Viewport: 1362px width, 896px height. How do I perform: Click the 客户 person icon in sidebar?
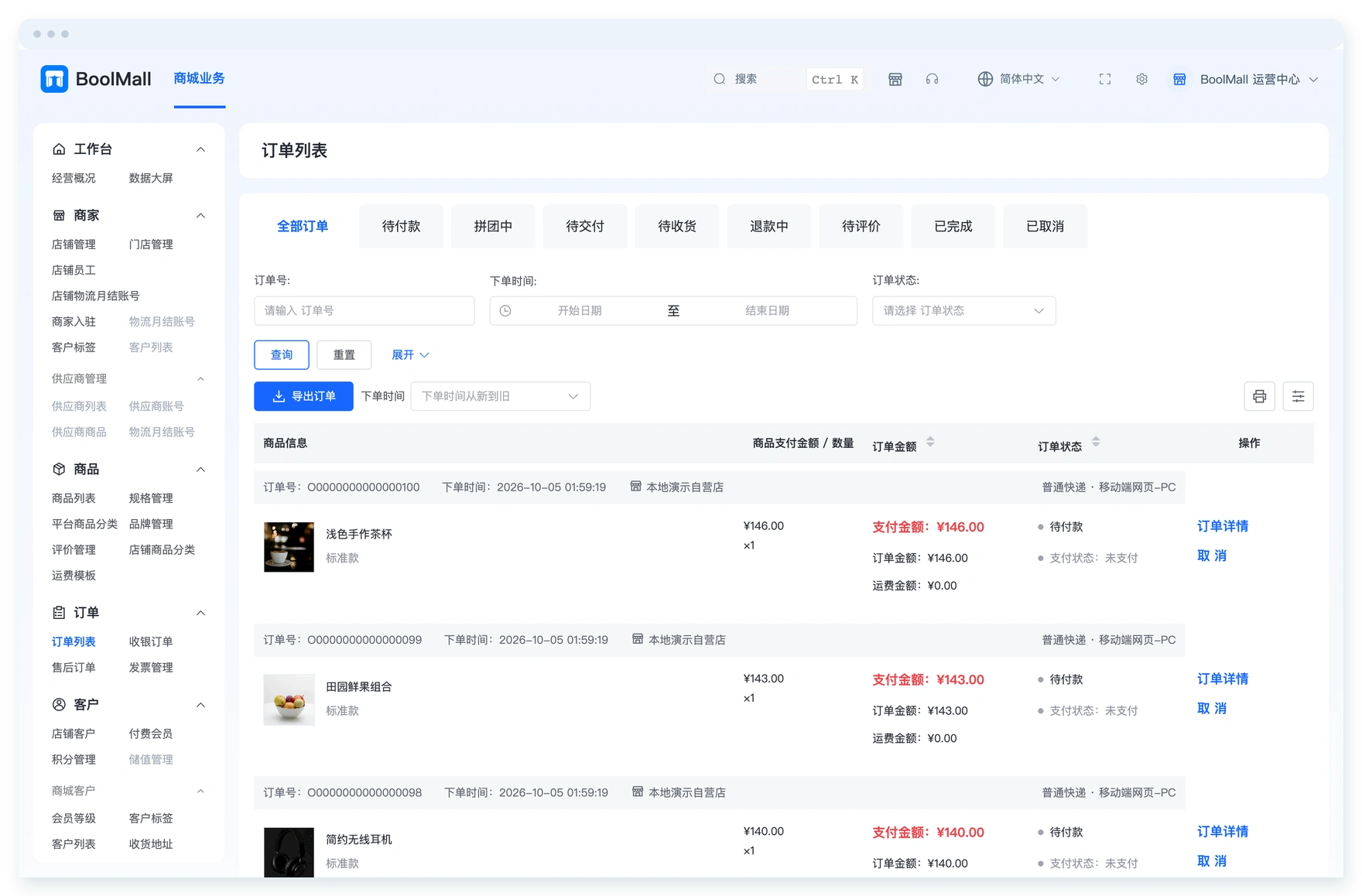coord(59,704)
